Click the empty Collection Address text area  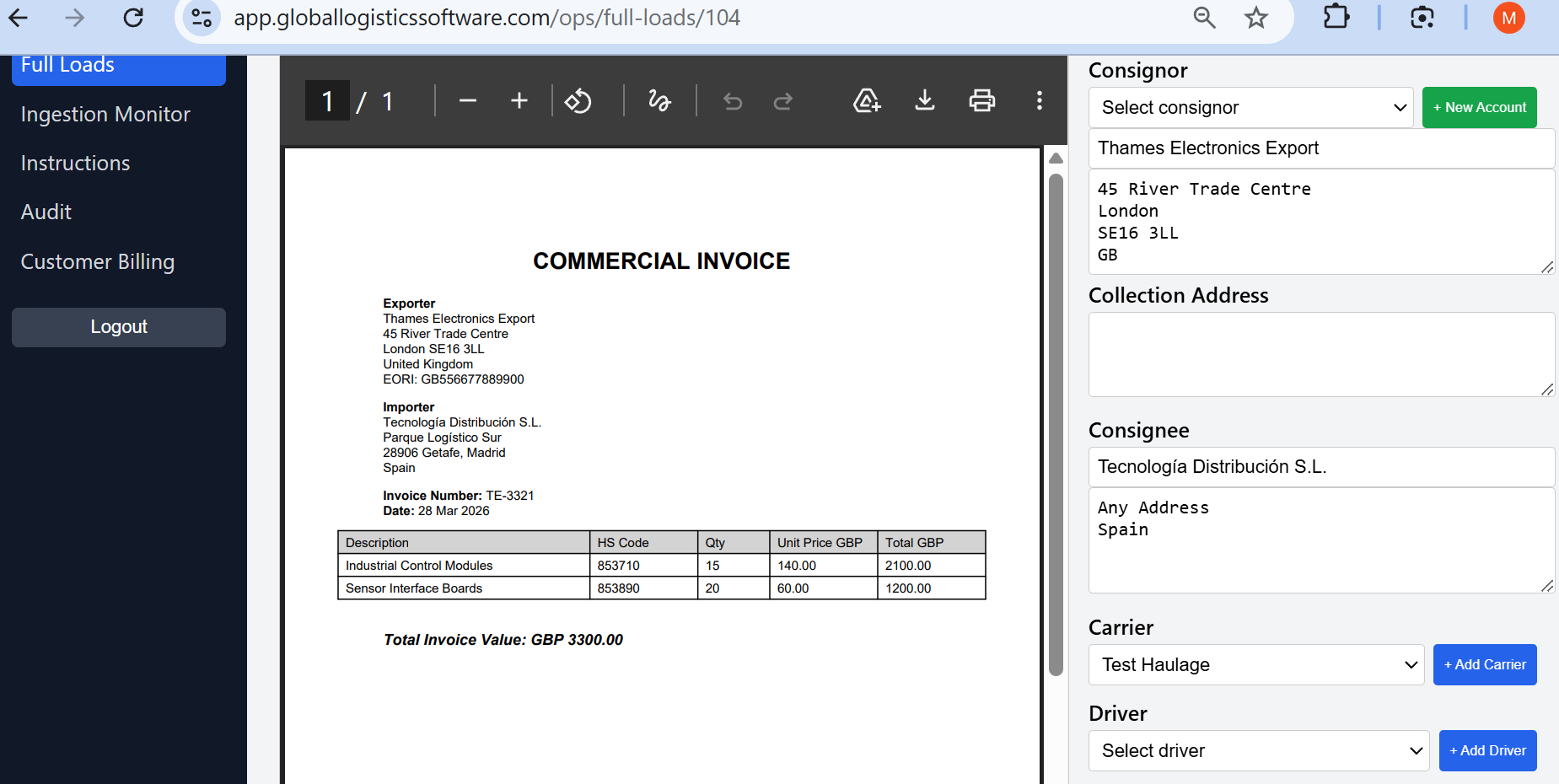[1321, 355]
